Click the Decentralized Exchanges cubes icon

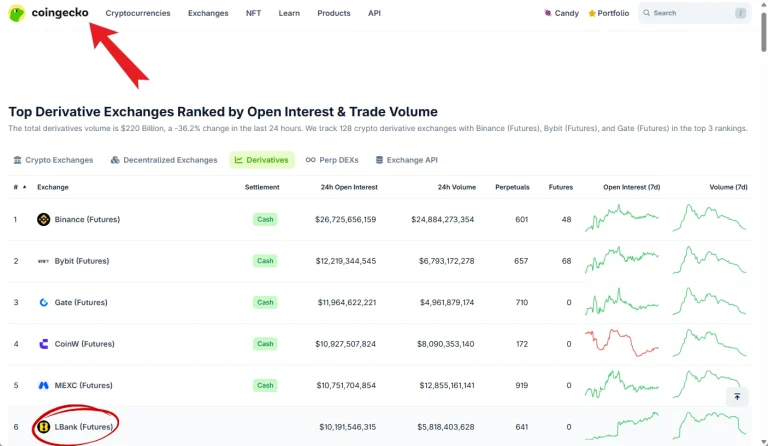(115, 160)
